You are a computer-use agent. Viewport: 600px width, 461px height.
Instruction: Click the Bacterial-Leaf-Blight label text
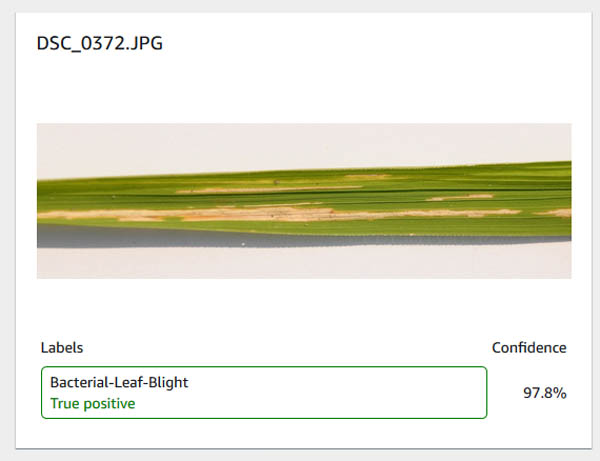(119, 382)
